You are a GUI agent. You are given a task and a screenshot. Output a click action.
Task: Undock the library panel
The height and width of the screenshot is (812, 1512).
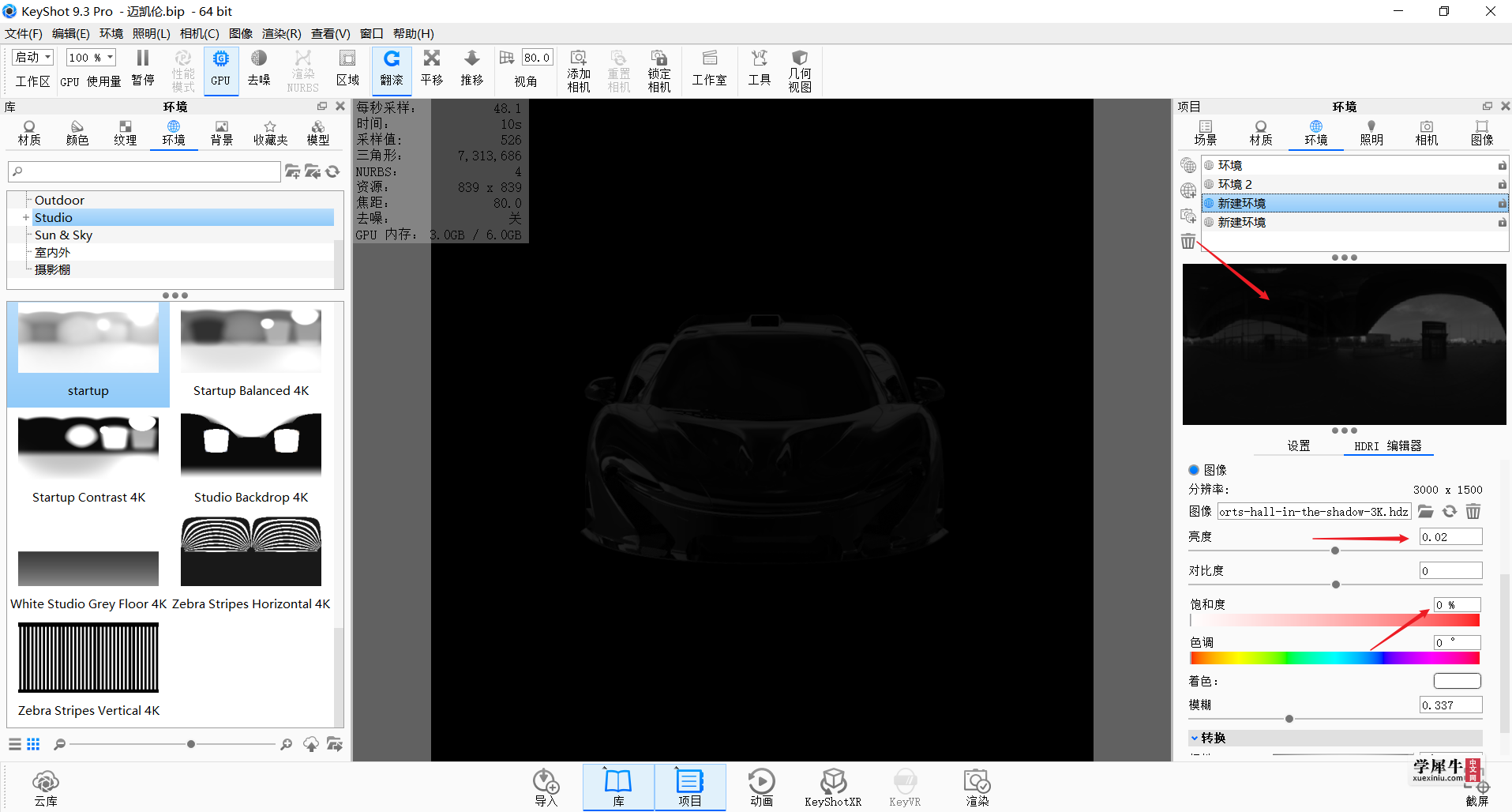click(322, 106)
